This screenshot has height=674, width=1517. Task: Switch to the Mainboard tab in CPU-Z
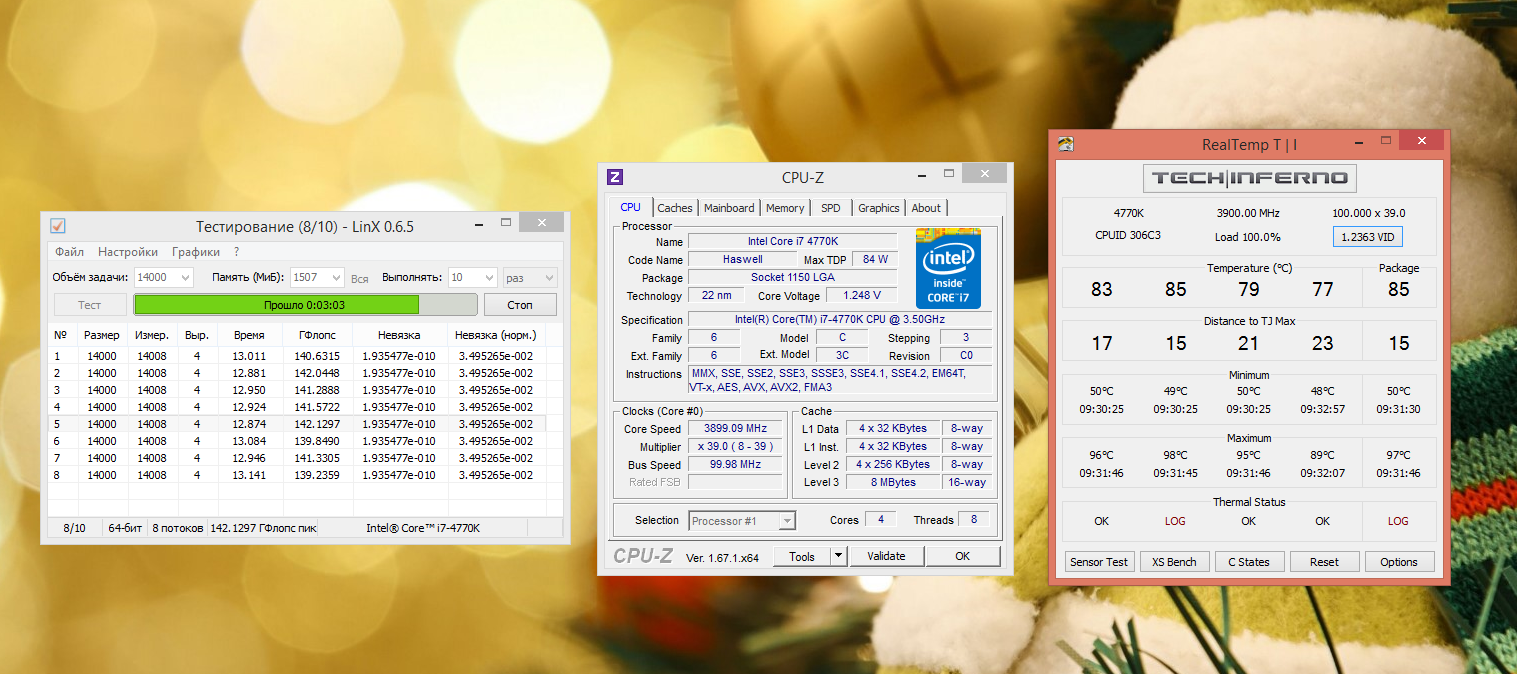(x=729, y=208)
